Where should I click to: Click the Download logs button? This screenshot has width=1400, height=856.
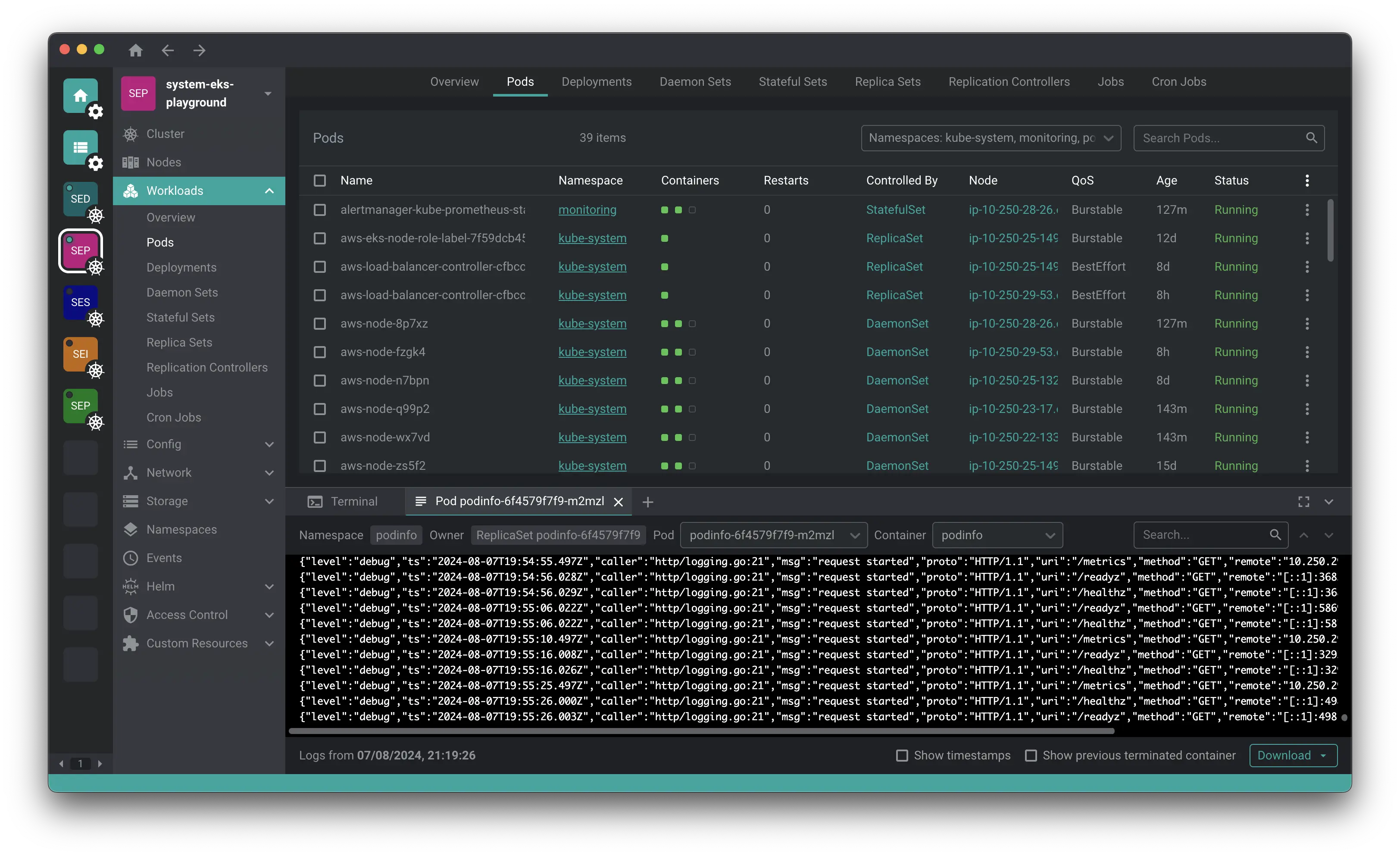[x=1284, y=756]
